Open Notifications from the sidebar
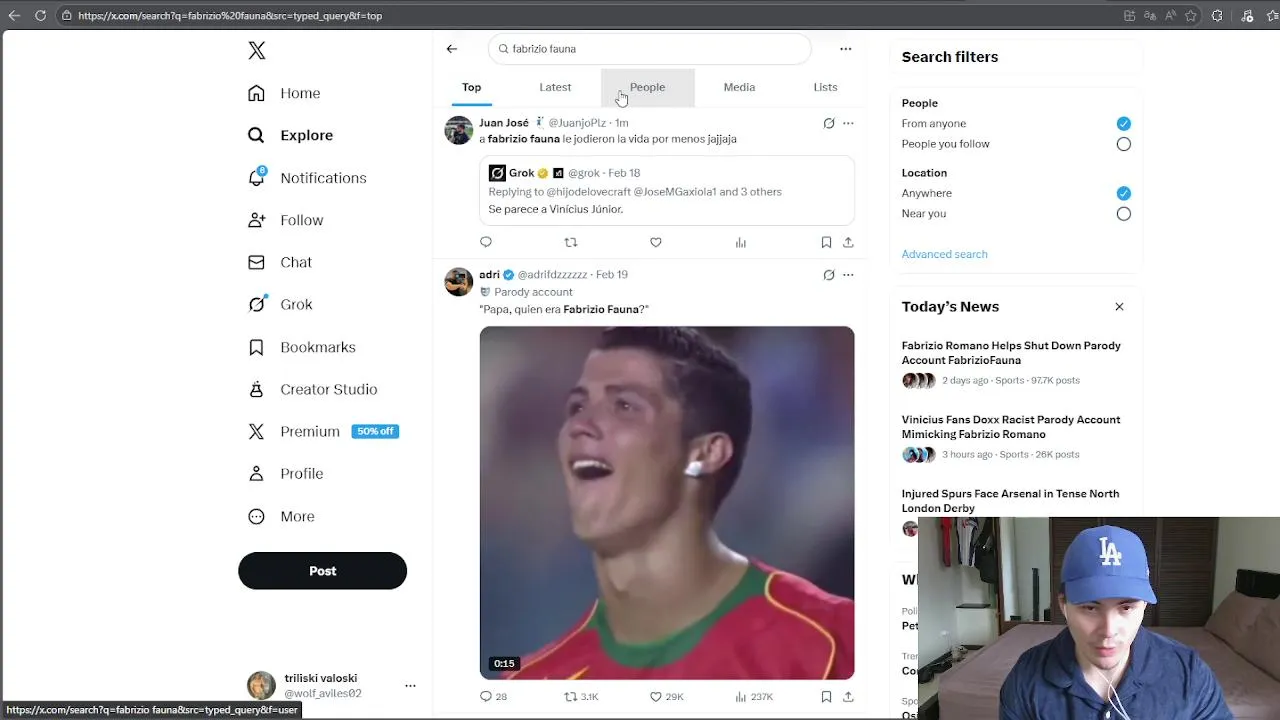This screenshot has width=1280, height=720. [307, 178]
